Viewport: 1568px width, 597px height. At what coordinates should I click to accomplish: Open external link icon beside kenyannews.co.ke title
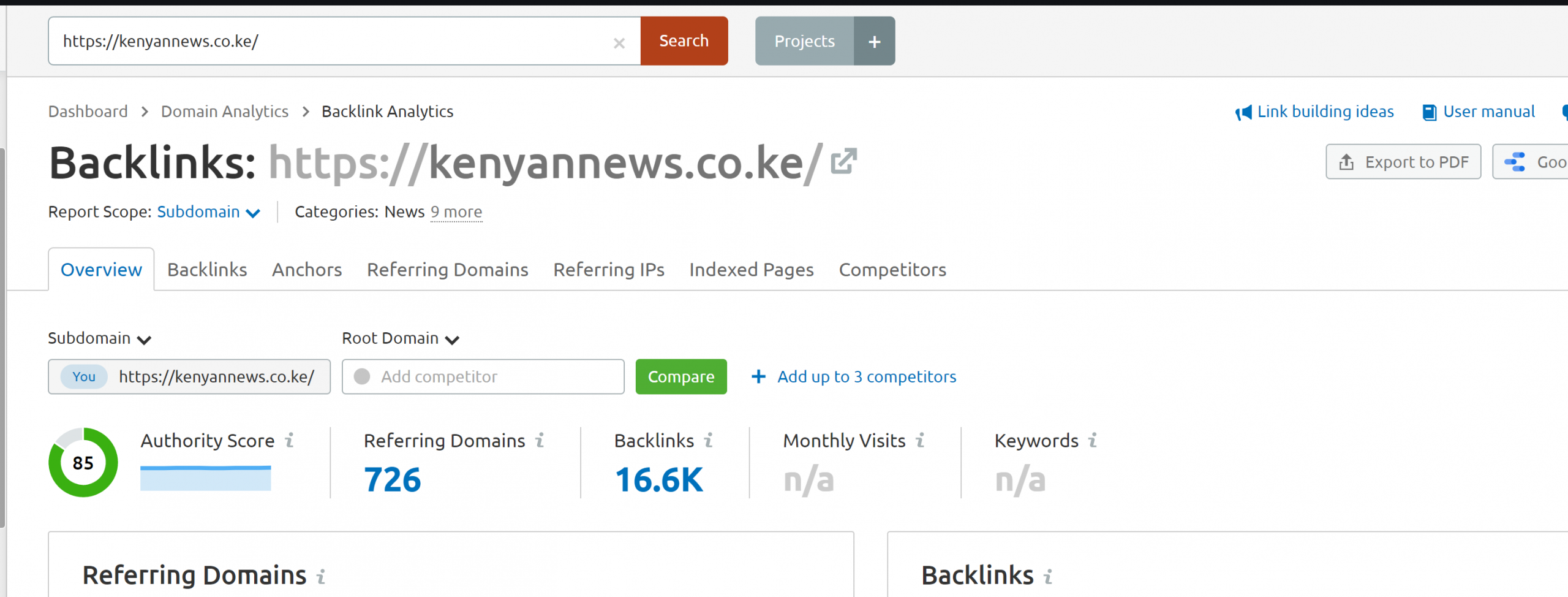[x=843, y=162]
